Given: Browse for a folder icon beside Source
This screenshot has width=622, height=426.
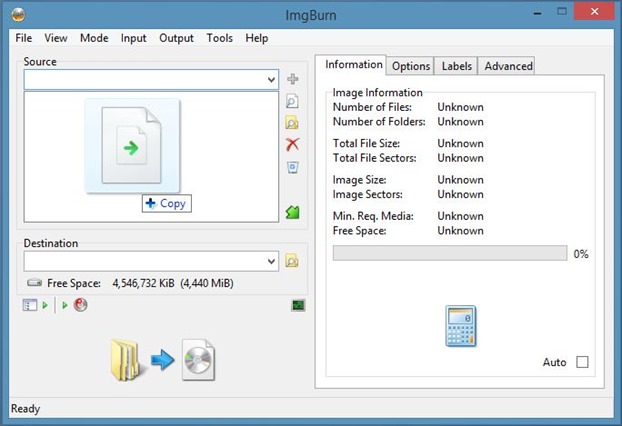Looking at the screenshot, I should [x=292, y=123].
